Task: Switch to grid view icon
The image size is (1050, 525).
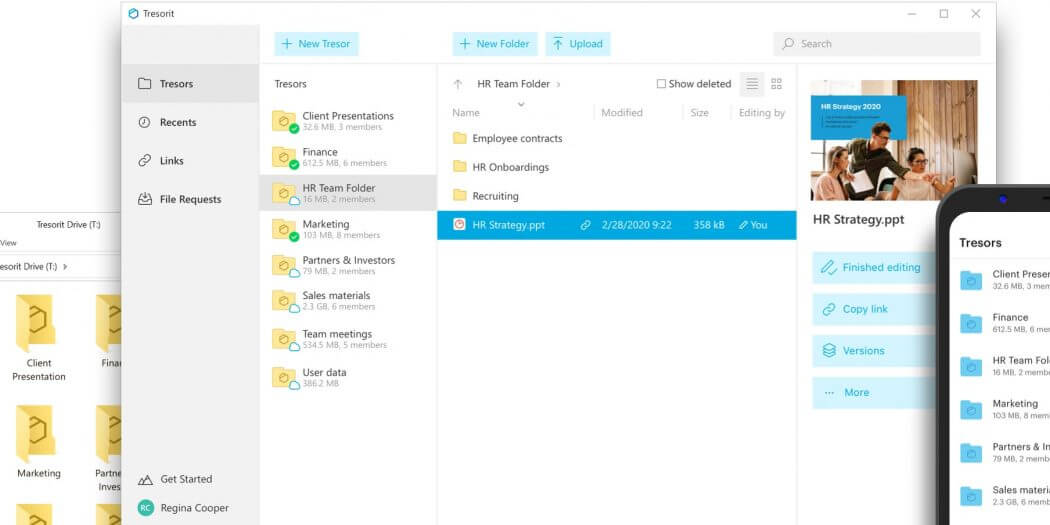Action: [776, 84]
